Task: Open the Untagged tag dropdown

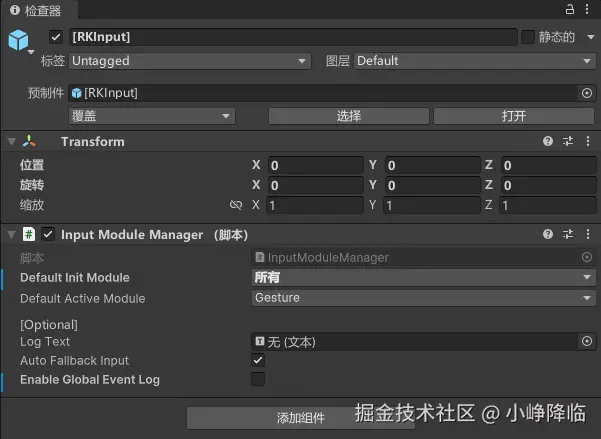Action: [189, 61]
